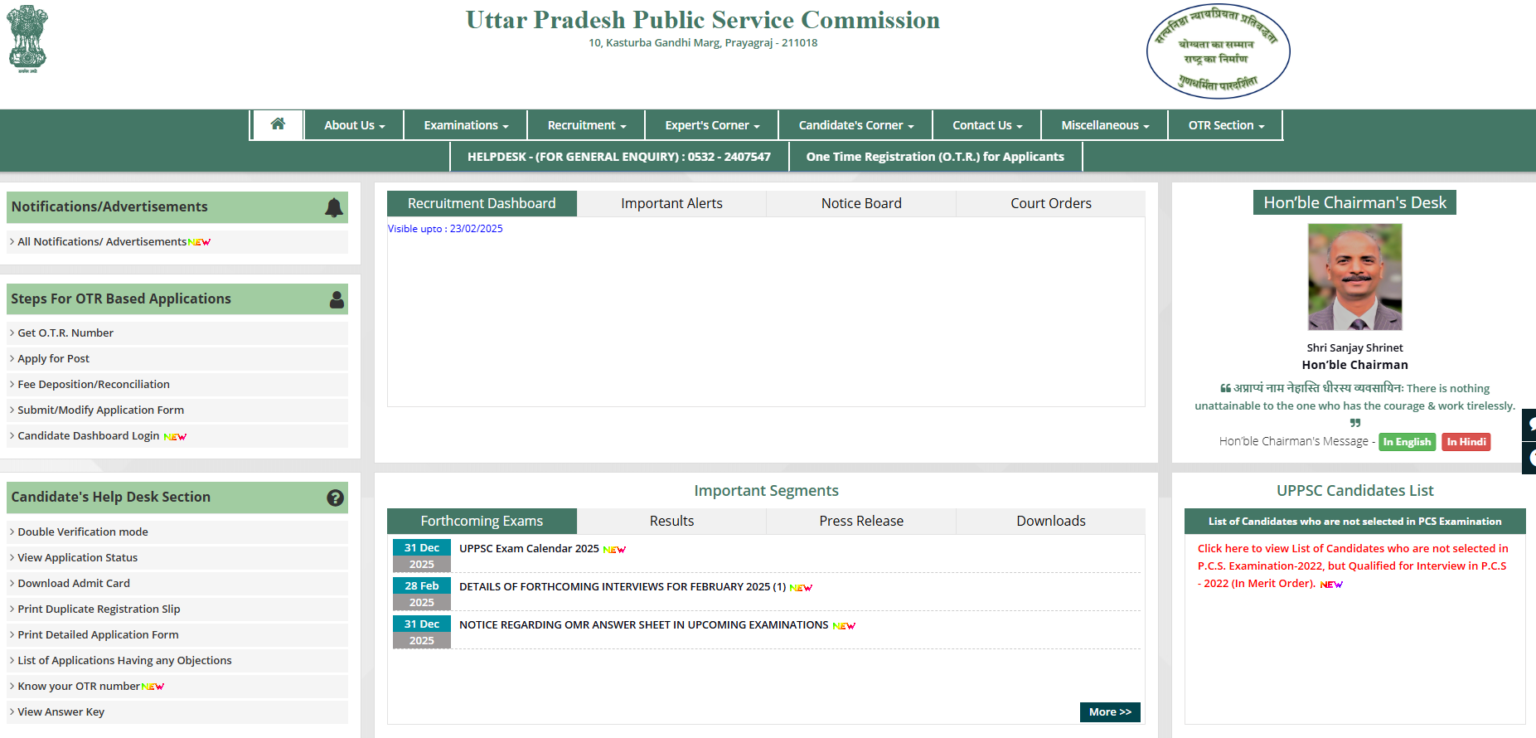Click the question mark help desk icon
This screenshot has width=1536, height=738.
(x=335, y=497)
